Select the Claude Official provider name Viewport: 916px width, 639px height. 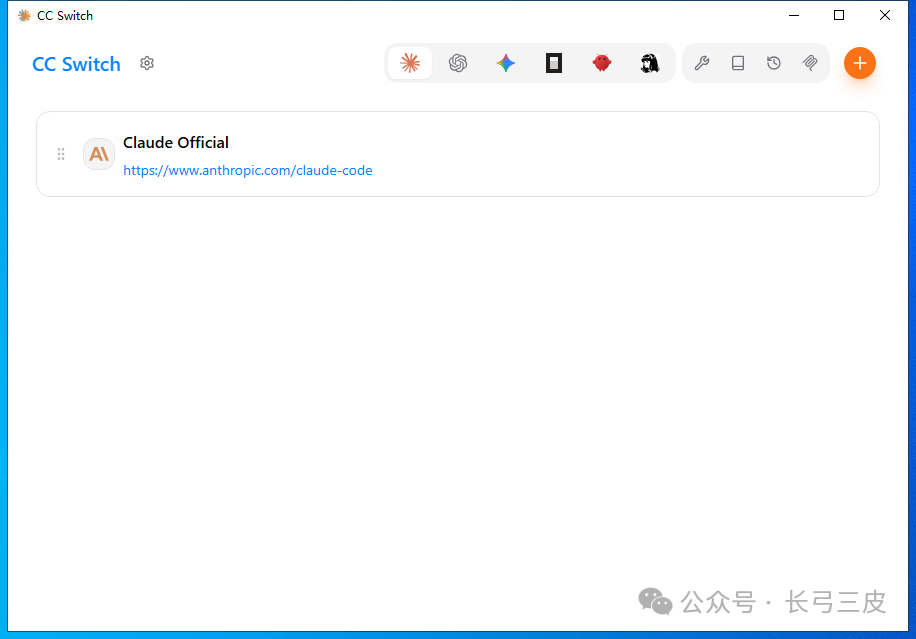tap(176, 143)
